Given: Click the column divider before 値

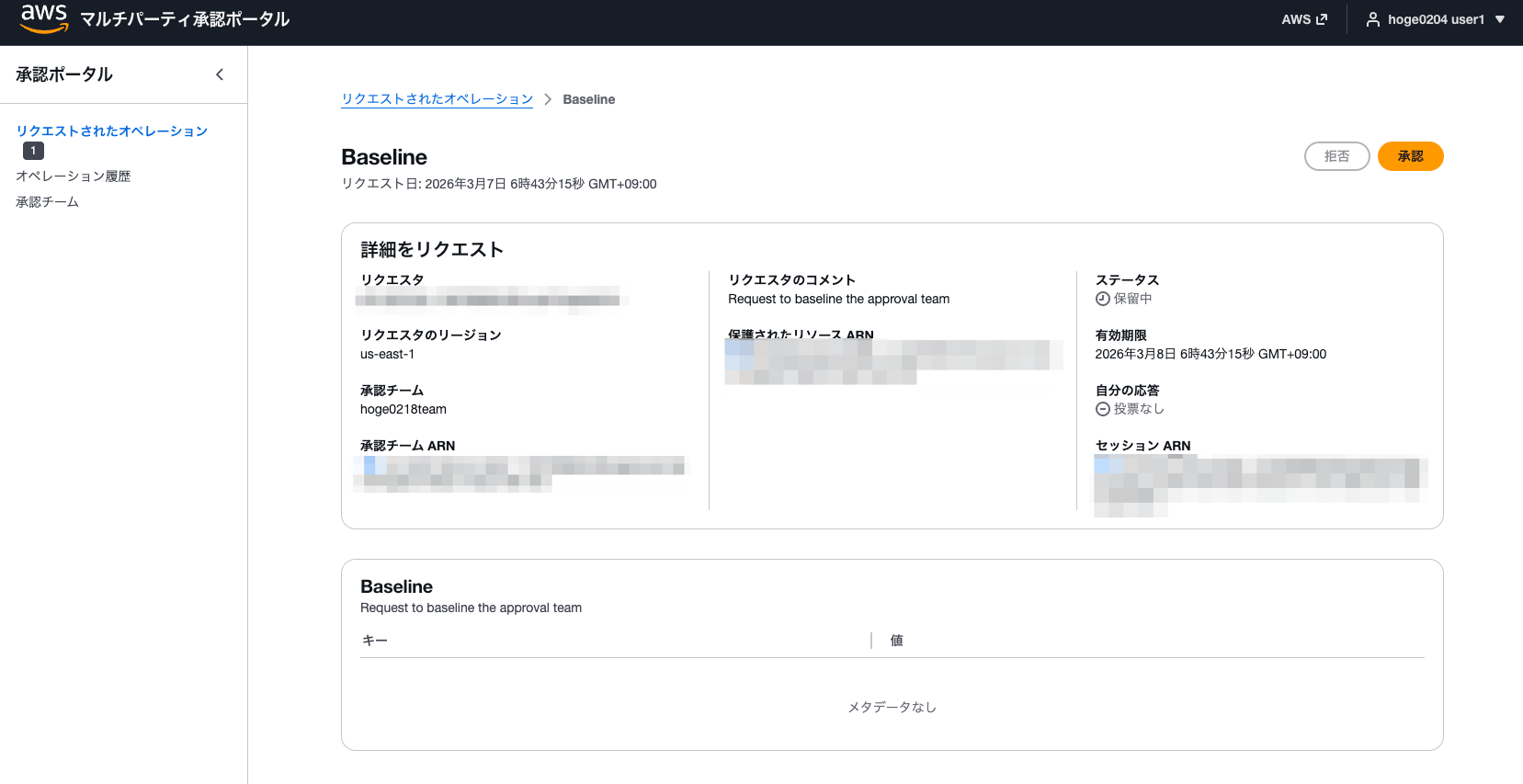Looking at the screenshot, I should point(871,641).
